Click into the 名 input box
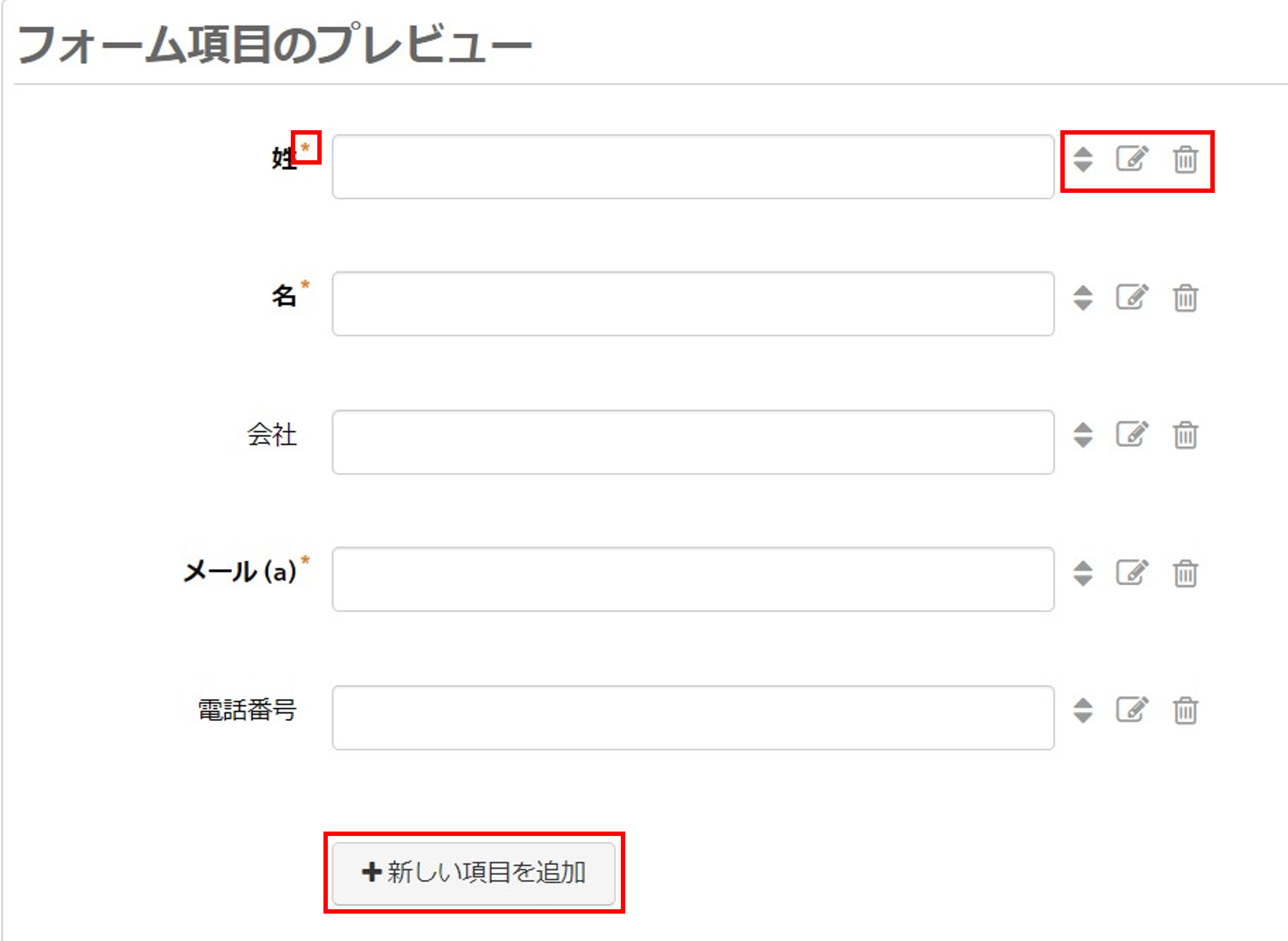The width and height of the screenshot is (1288, 941). 693,304
